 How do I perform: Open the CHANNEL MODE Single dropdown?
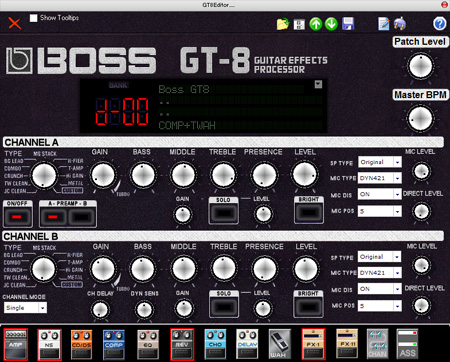click(25, 308)
